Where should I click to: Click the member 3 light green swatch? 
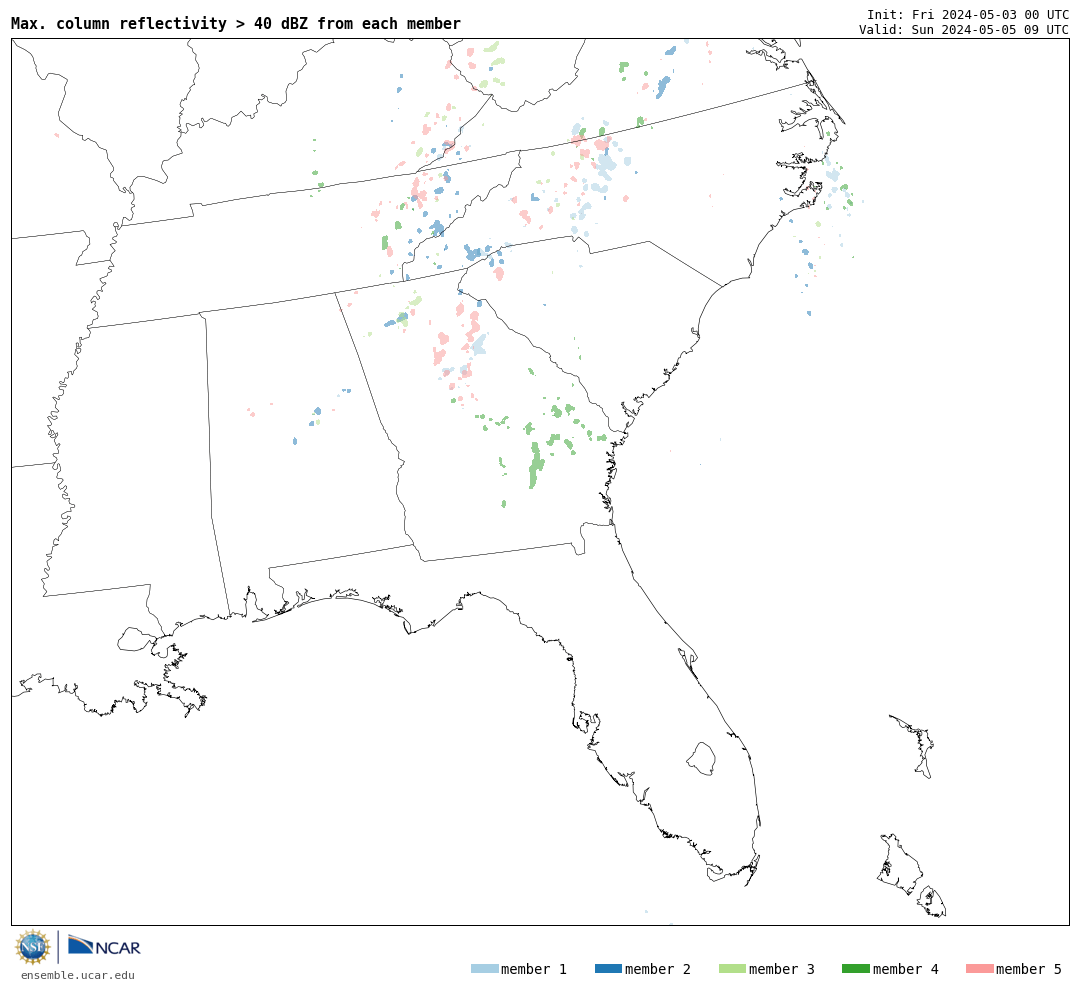click(732, 968)
